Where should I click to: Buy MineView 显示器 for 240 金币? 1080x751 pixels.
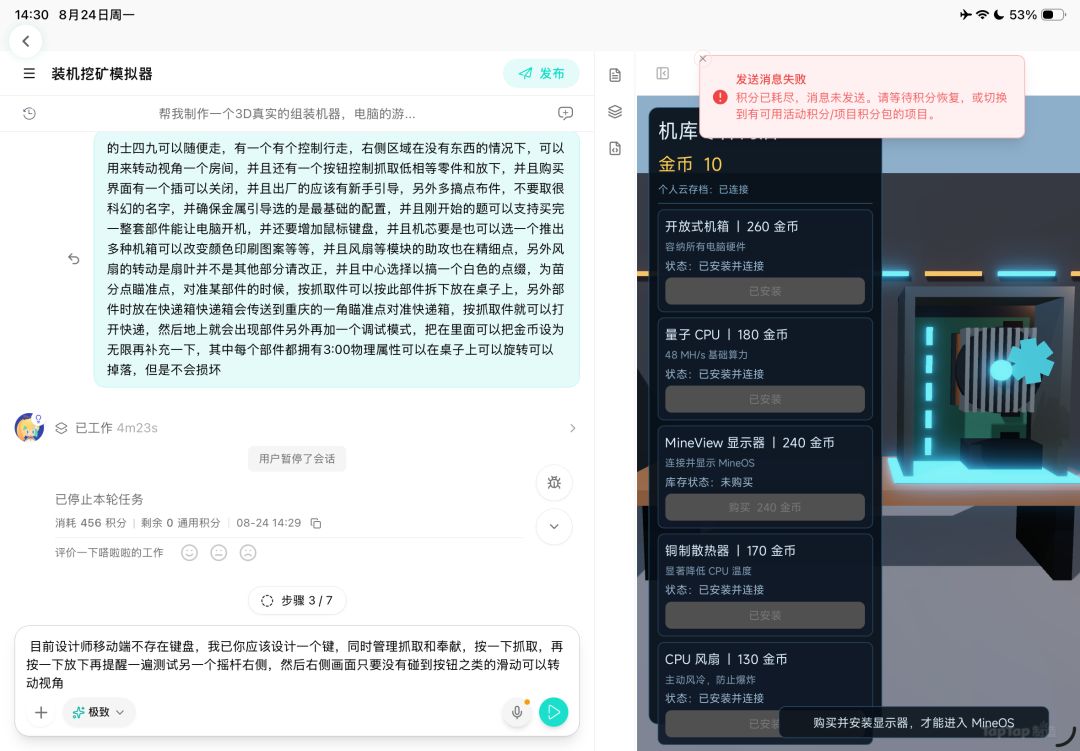[x=765, y=508]
